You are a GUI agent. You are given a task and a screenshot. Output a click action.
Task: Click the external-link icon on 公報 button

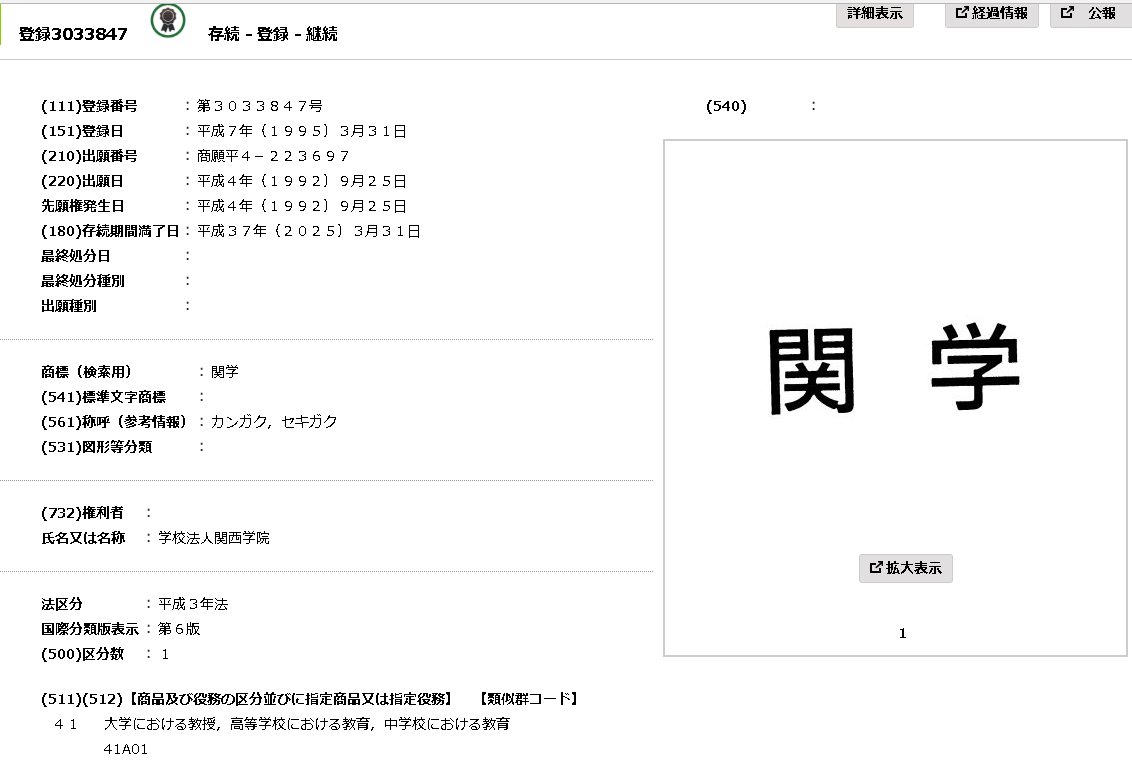coord(1066,13)
